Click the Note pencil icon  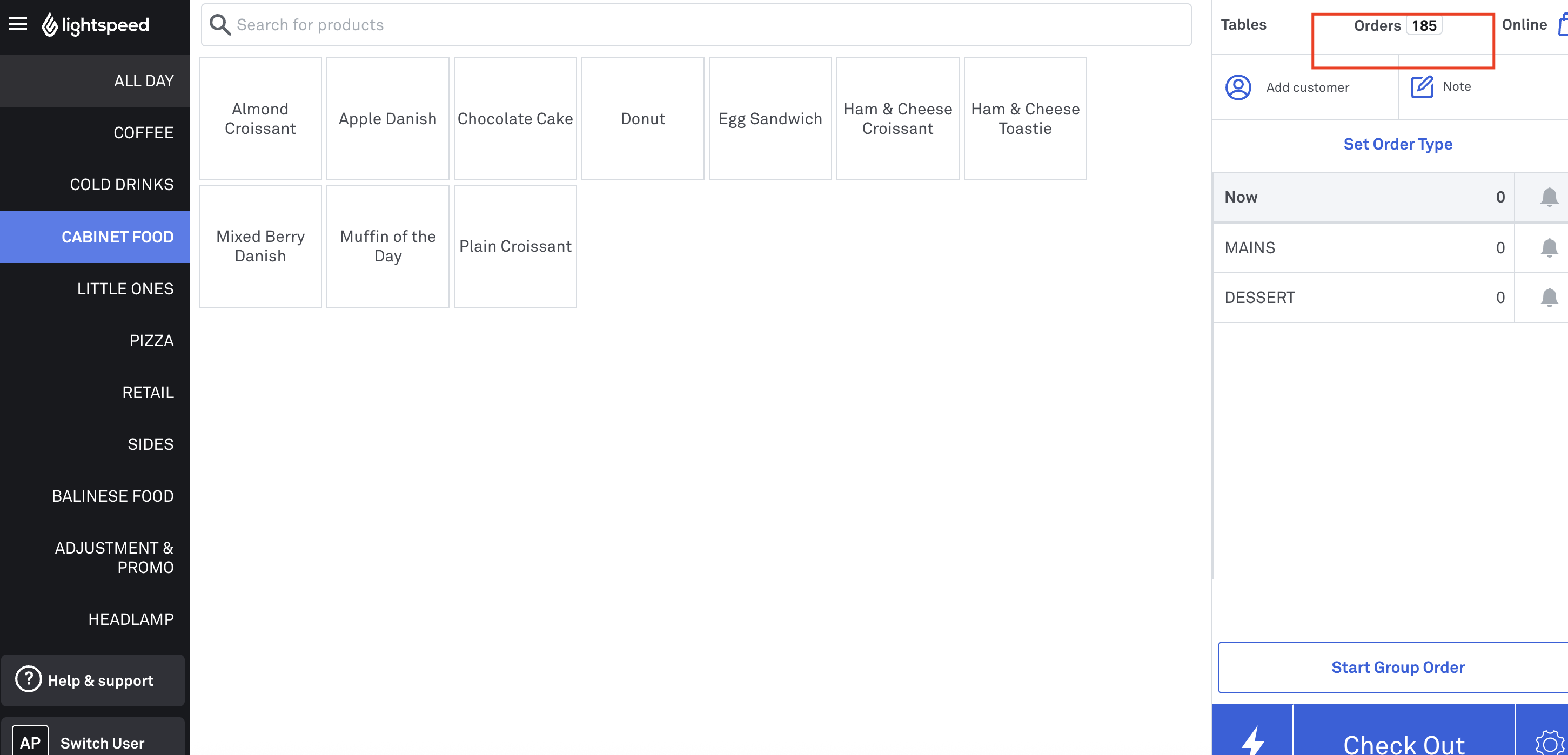pos(1422,87)
